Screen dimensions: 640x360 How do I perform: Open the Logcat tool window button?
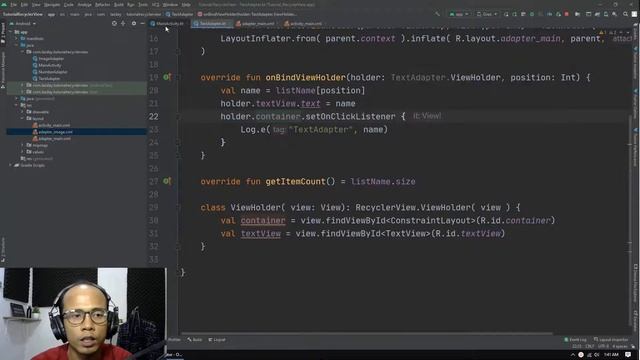pyautogui.click(x=217, y=340)
